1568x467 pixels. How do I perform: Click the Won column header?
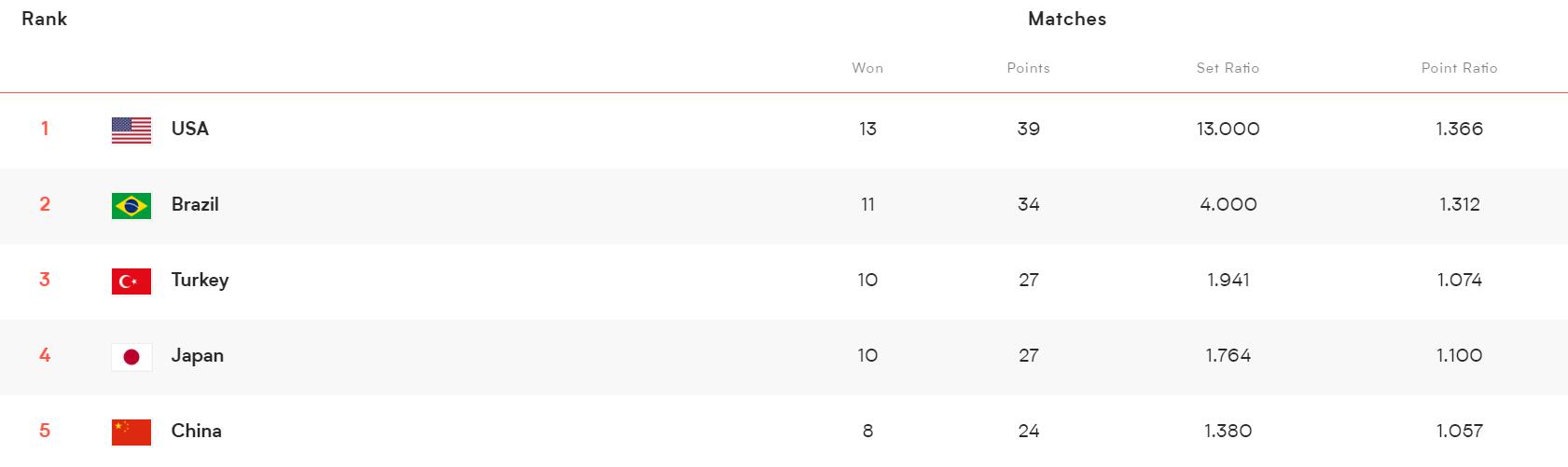point(867,68)
